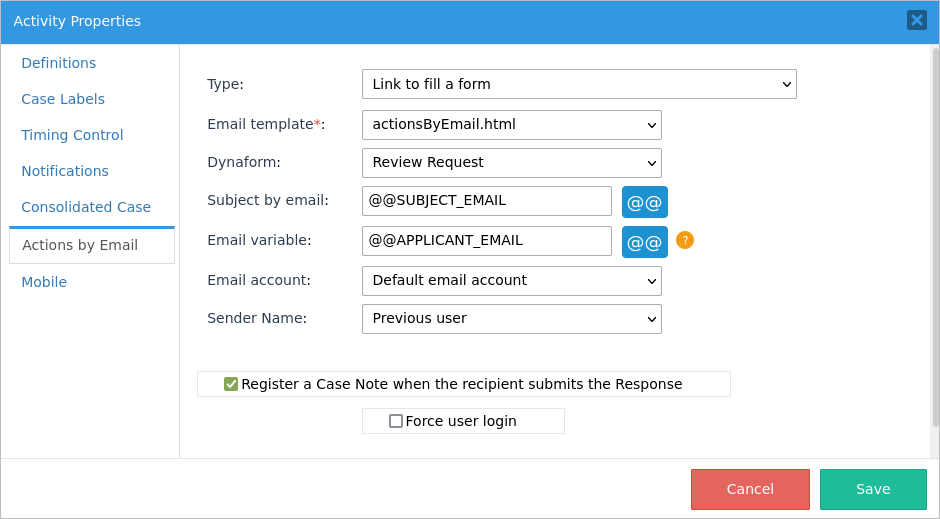Close the Activity Properties dialog
Screen dimensions: 940x519
coord(916,20)
